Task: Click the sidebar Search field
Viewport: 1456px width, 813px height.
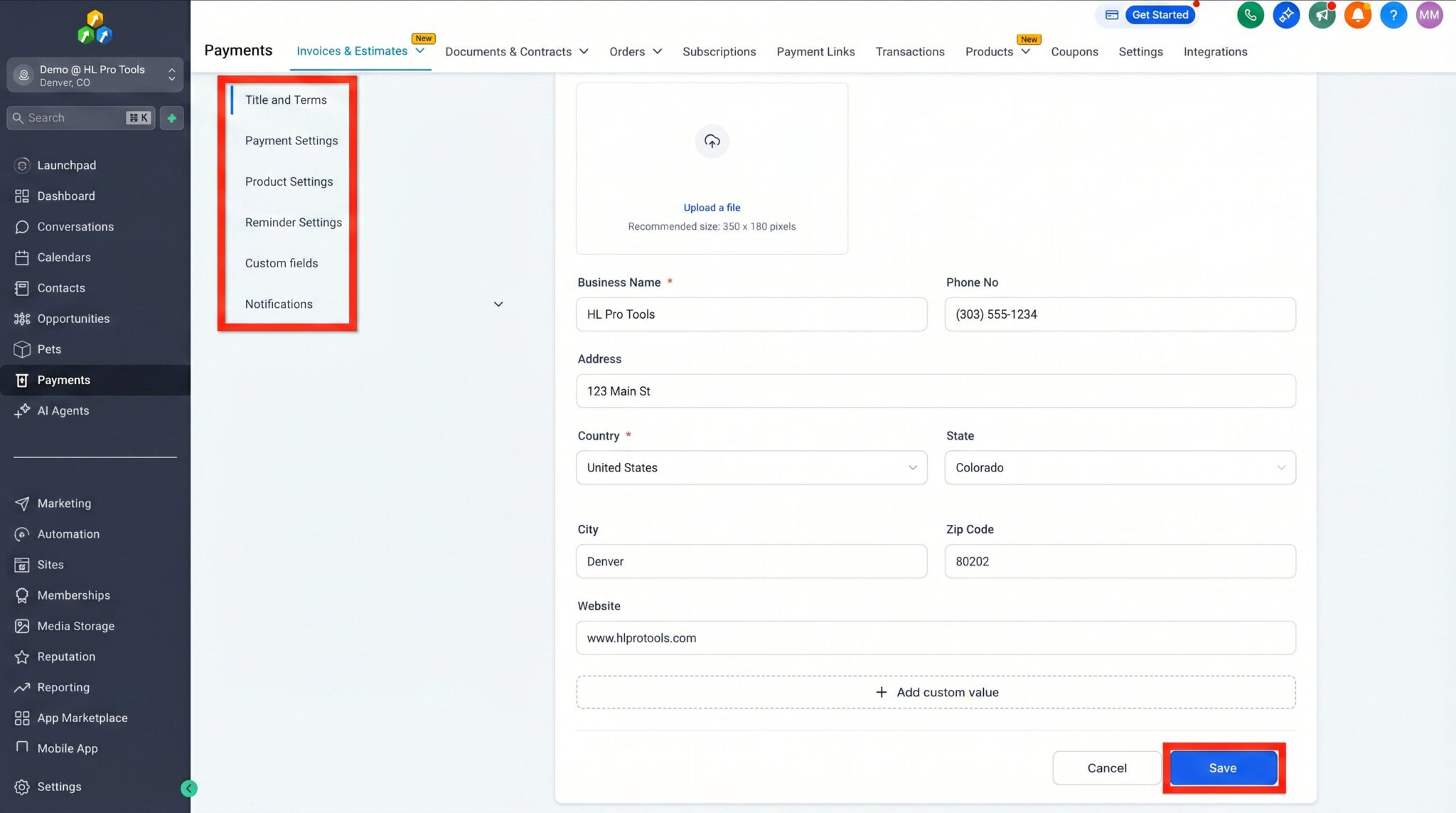Action: 80,118
